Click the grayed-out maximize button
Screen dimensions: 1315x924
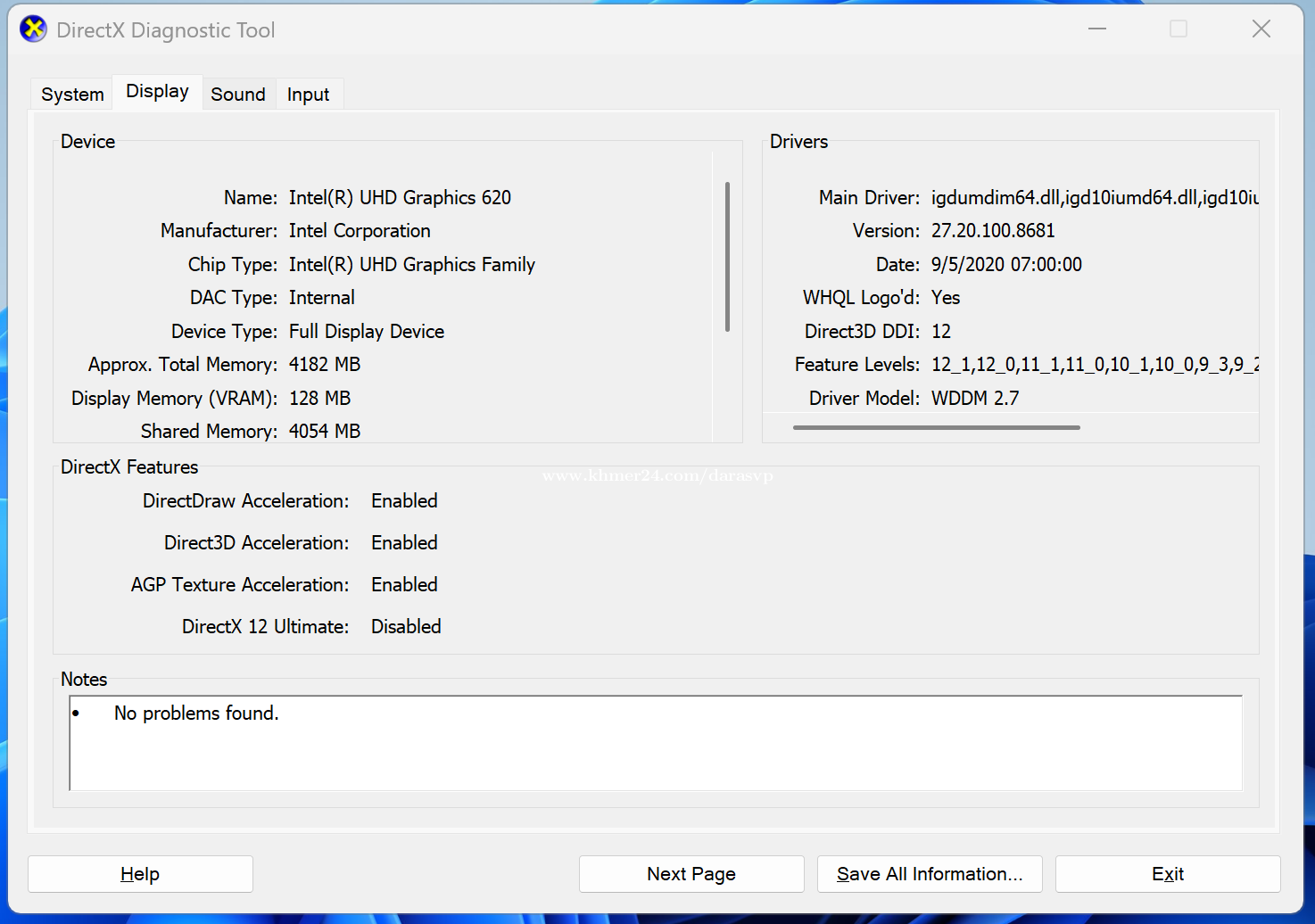[1178, 29]
